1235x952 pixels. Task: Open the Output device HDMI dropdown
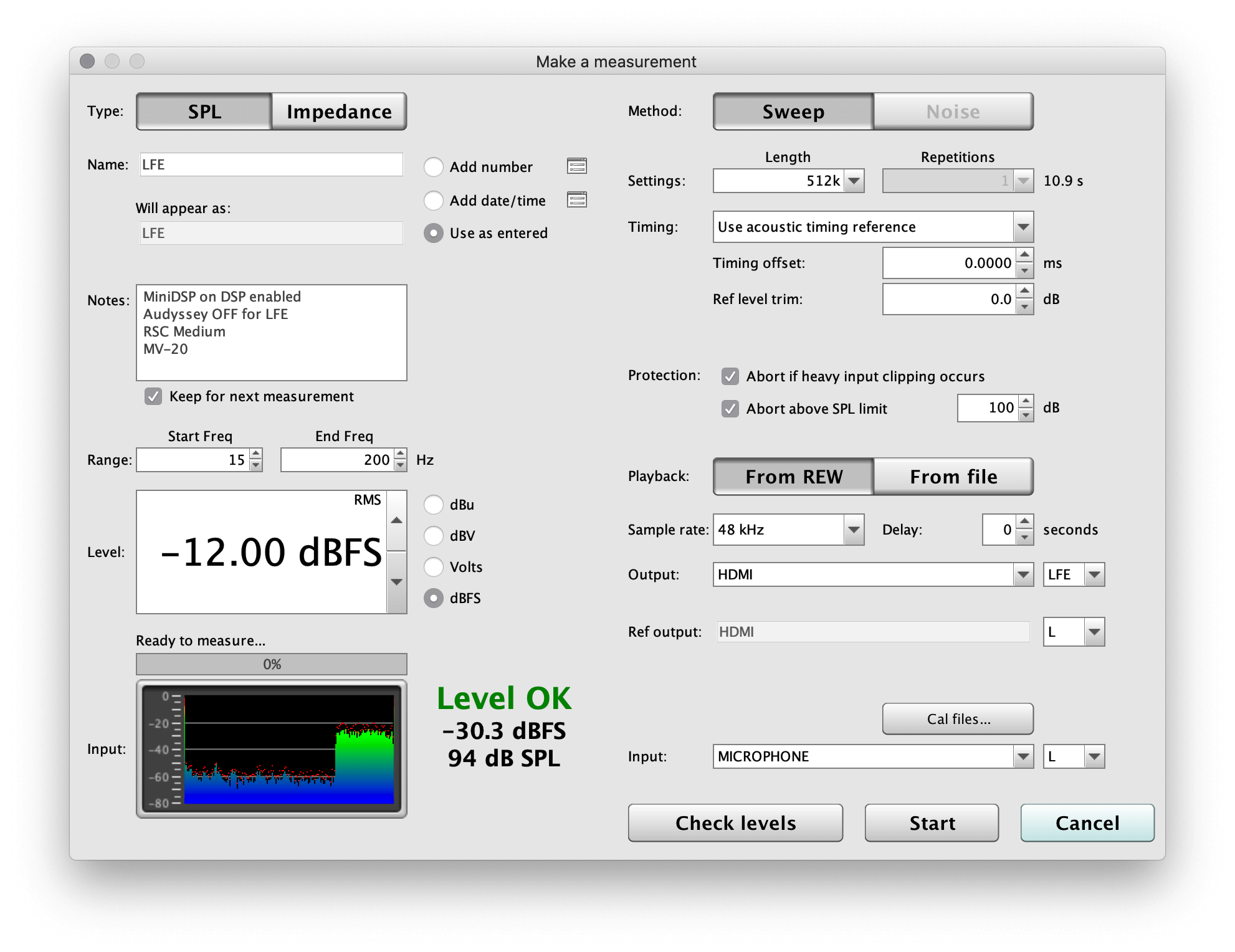[x=1023, y=574]
